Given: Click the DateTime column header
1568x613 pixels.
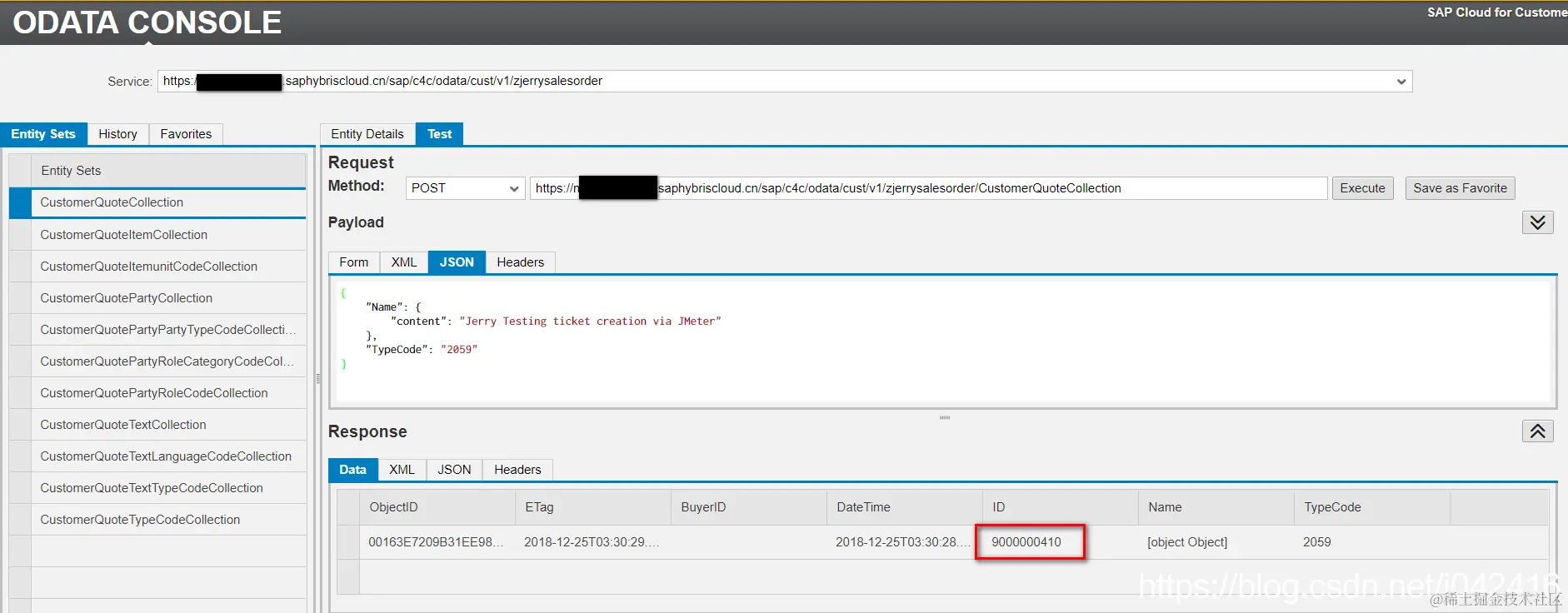Looking at the screenshot, I should click(904, 507).
